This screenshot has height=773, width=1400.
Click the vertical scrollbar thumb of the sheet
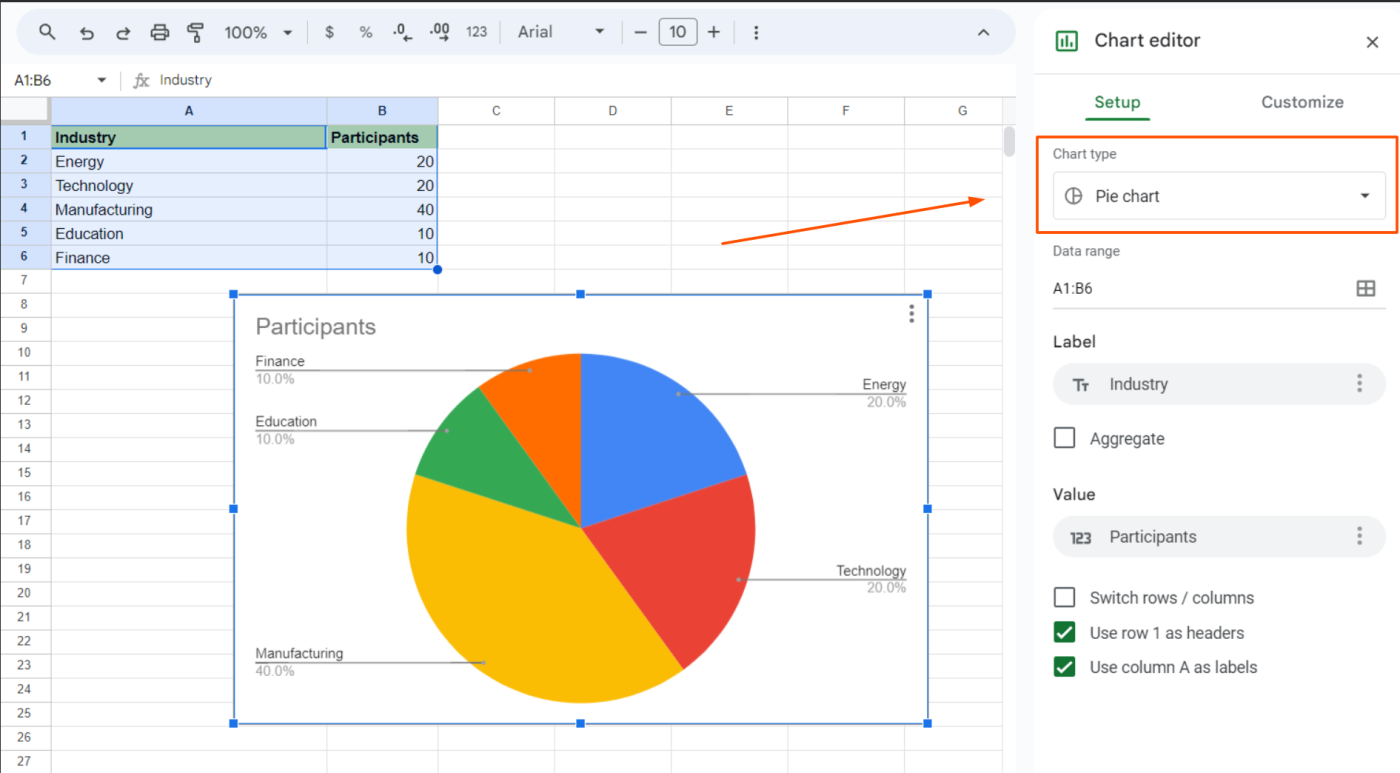coord(1009,141)
